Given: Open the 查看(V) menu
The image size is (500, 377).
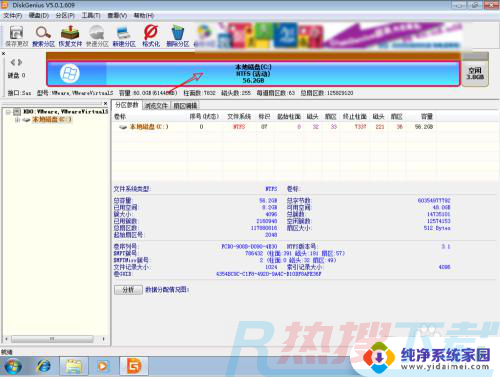Looking at the screenshot, I should pyautogui.click(x=117, y=16).
